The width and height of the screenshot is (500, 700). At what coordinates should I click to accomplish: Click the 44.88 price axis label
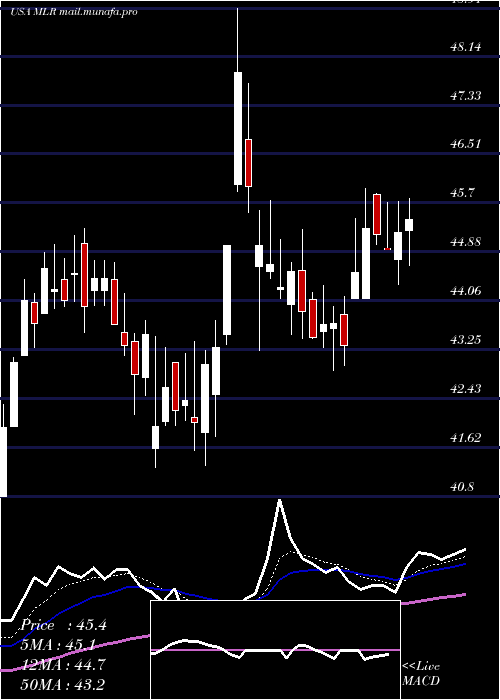pyautogui.click(x=466, y=242)
